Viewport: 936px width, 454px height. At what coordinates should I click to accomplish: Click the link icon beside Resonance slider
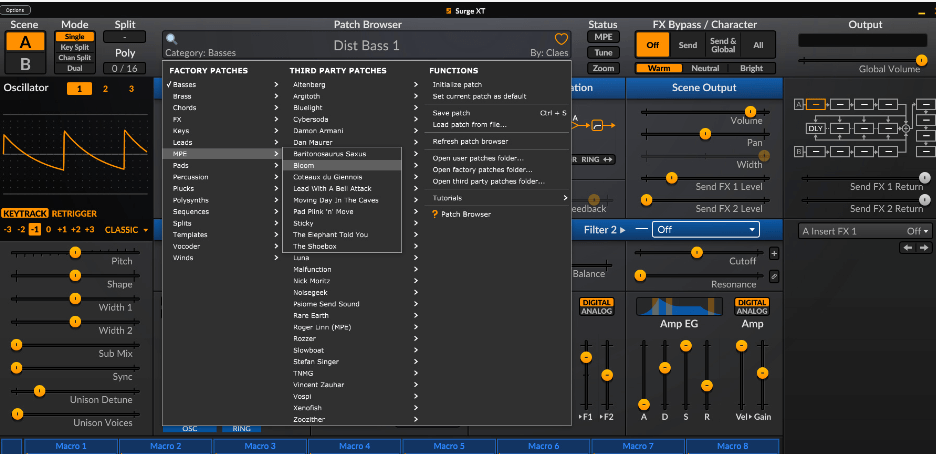(773, 276)
